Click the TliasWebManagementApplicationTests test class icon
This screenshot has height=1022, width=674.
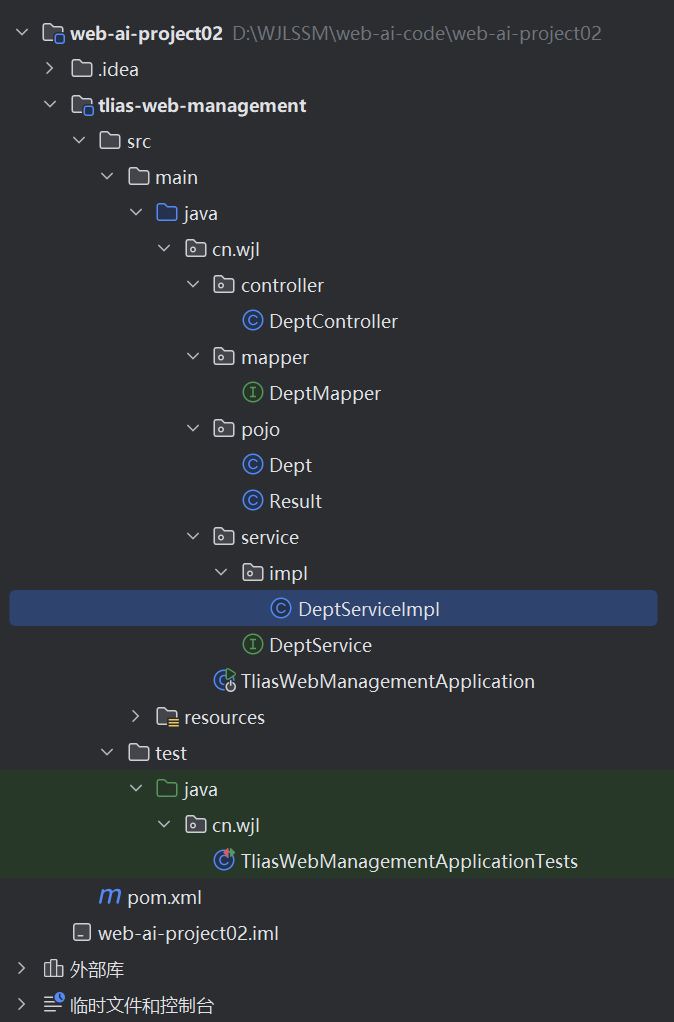coord(224,860)
